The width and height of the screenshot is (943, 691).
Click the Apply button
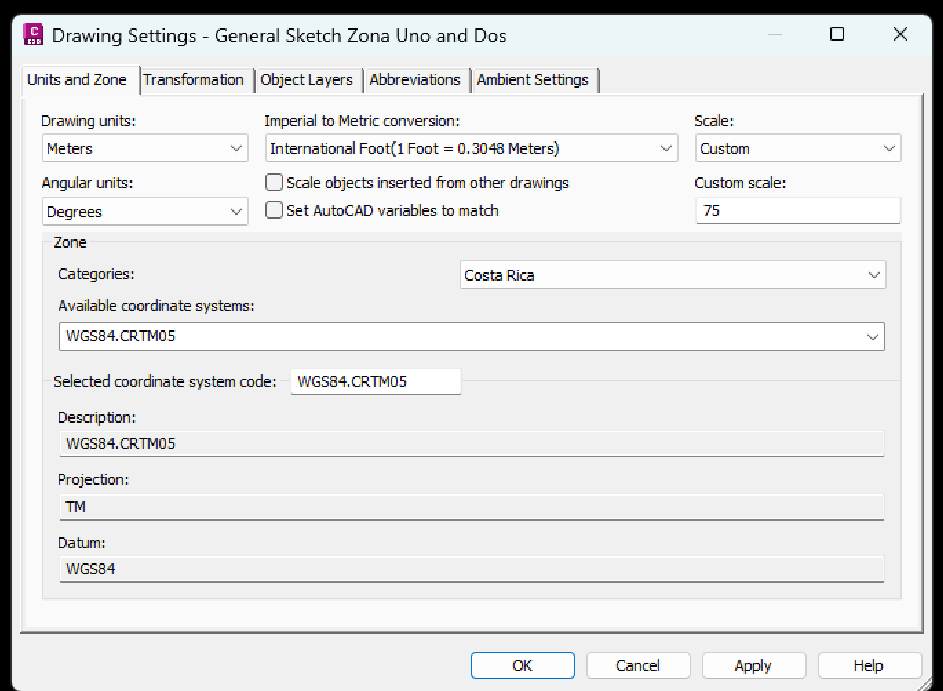pyautogui.click(x=752, y=665)
